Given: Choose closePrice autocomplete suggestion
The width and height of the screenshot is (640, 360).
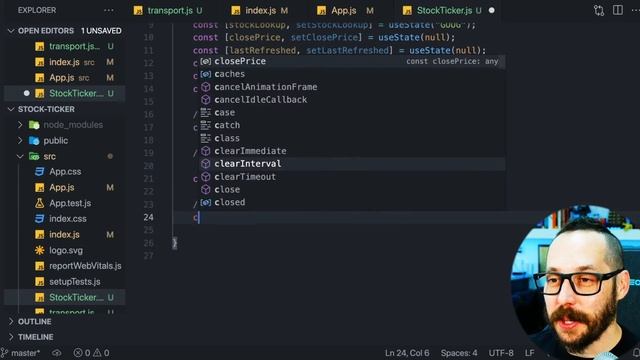Looking at the screenshot, I should [x=352, y=61].
